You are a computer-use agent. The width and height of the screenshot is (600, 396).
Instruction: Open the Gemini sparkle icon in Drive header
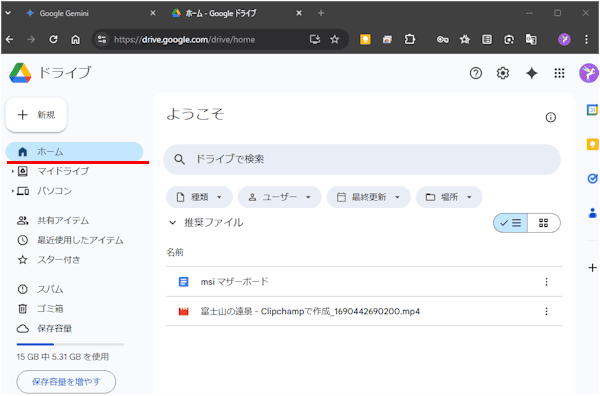point(532,73)
